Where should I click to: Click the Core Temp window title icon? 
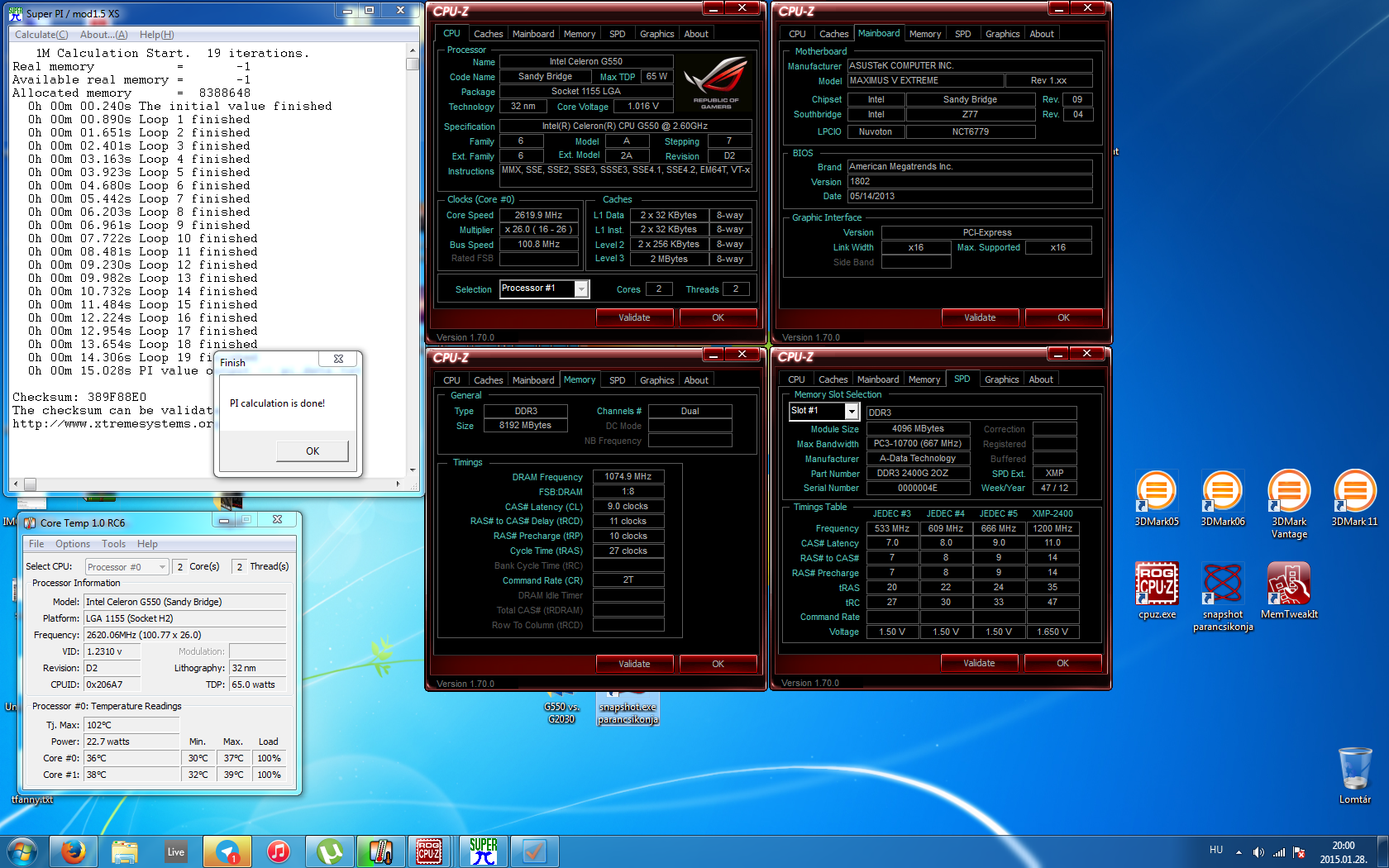click(30, 522)
